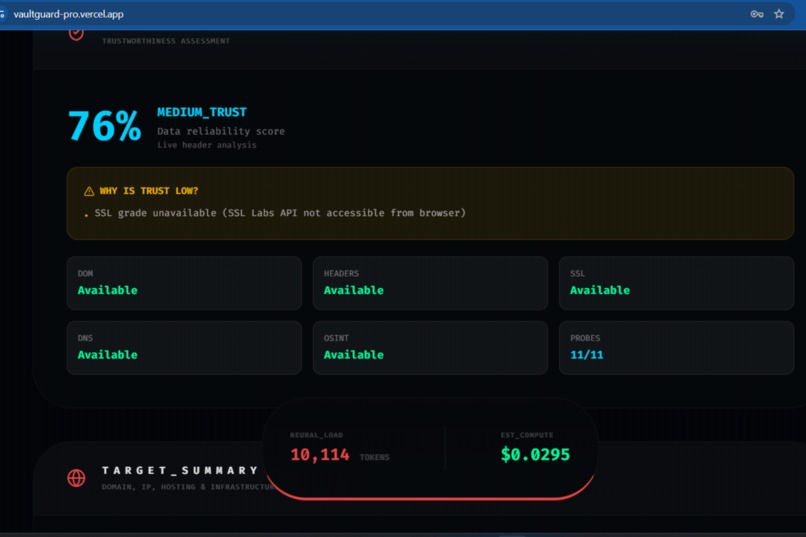Viewport: 806px width, 537px height.
Task: Click the SSL grade unavailable message
Action: coord(280,213)
